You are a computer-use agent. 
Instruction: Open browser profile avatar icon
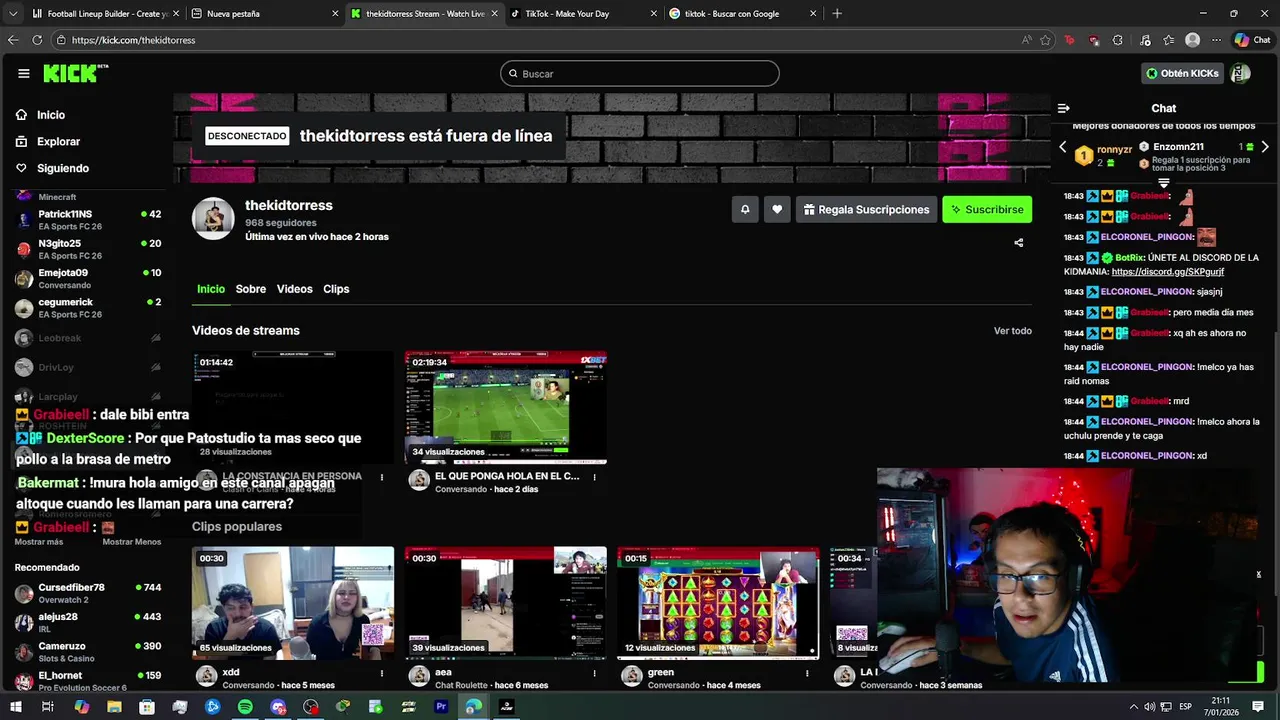click(1193, 40)
